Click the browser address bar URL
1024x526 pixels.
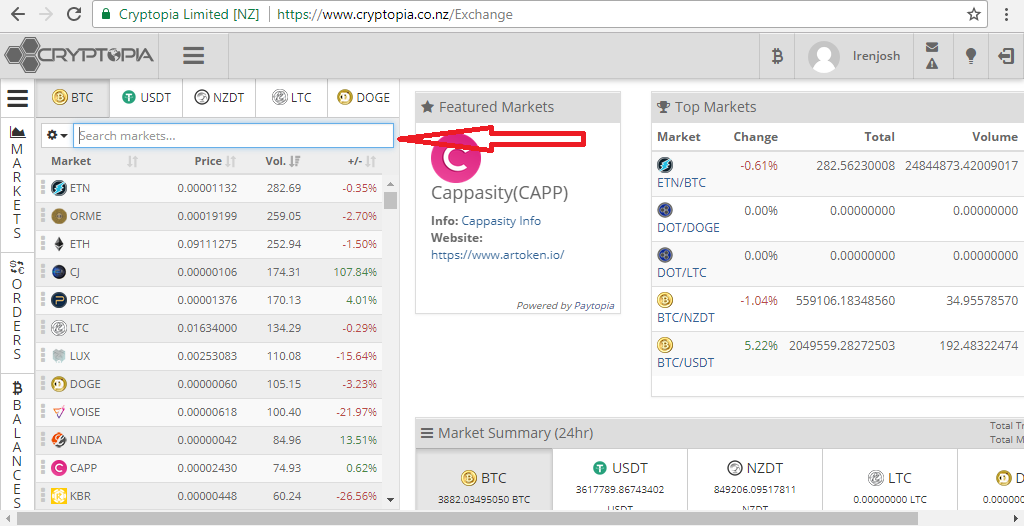(x=394, y=14)
